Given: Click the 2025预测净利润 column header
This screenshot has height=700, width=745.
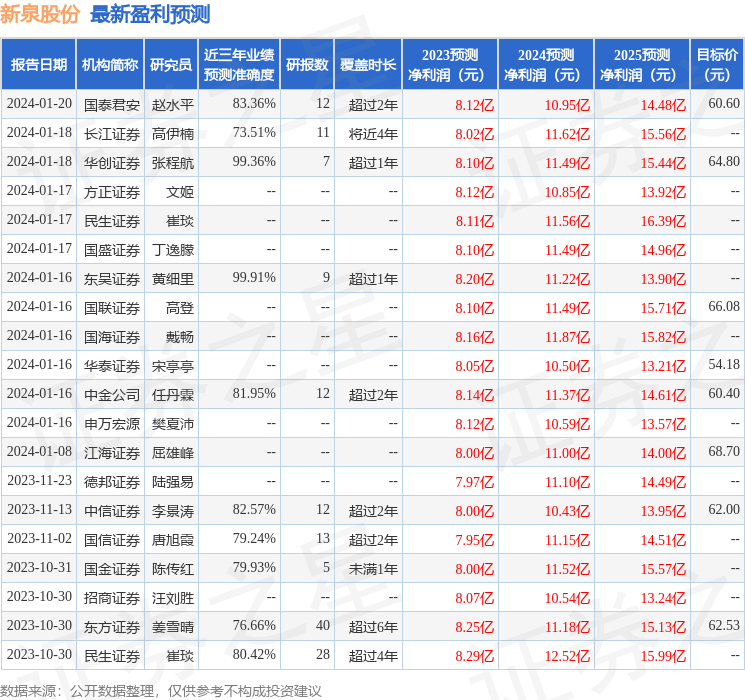Looking at the screenshot, I should point(642,65).
